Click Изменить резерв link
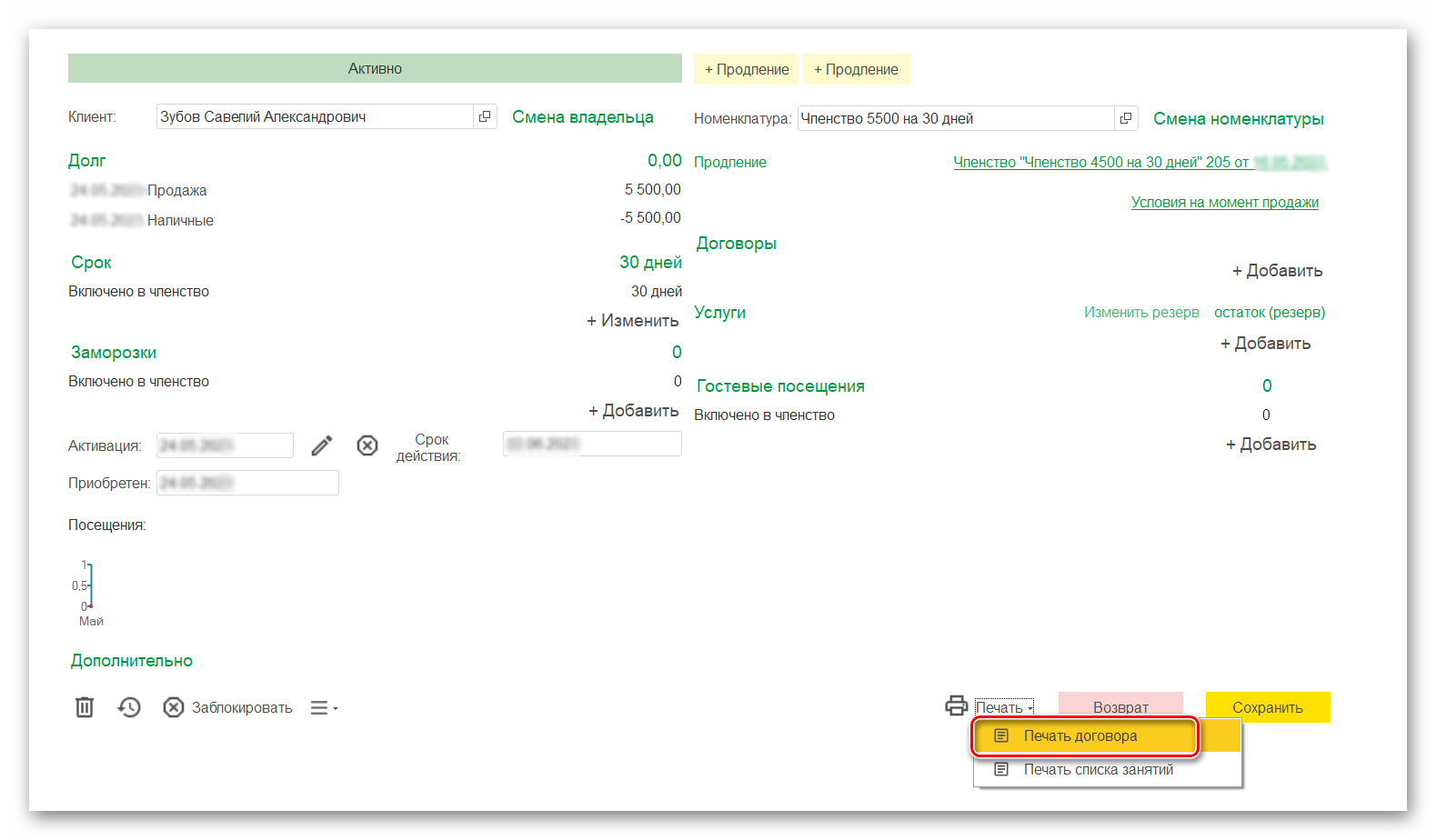The width and height of the screenshot is (1436, 840). [1141, 312]
